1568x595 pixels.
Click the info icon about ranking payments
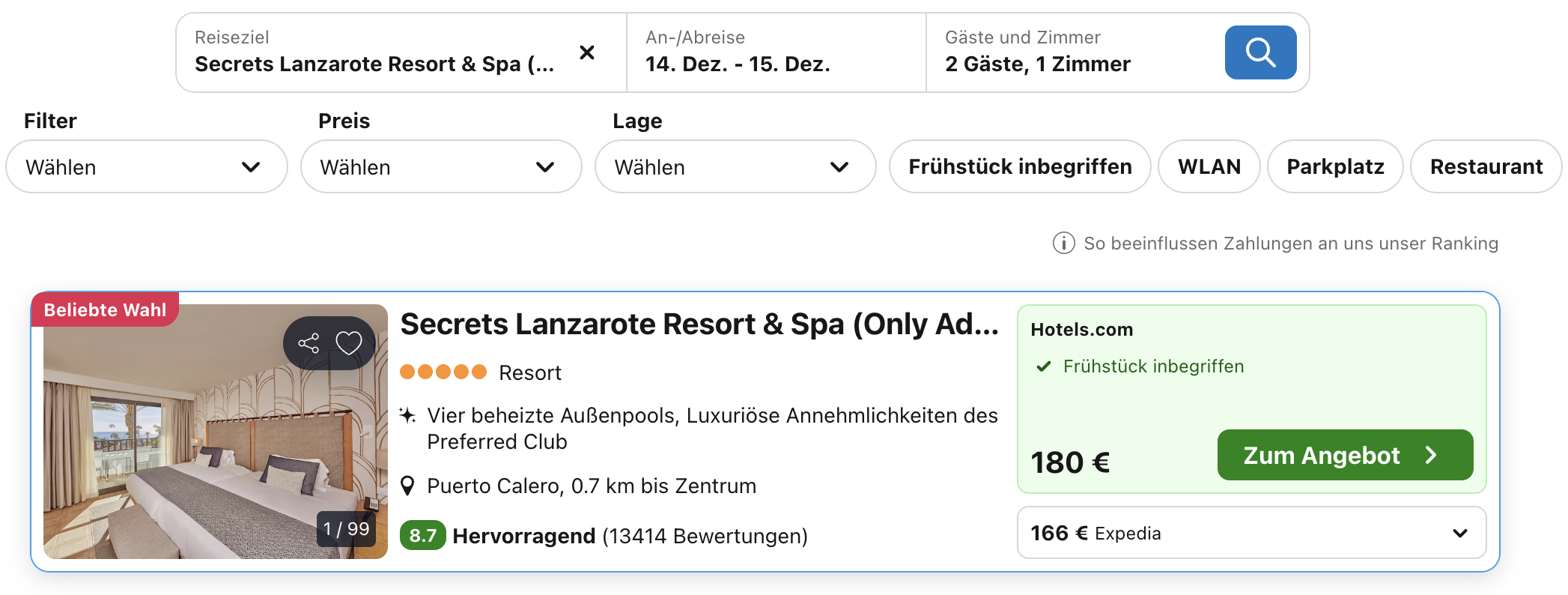pyautogui.click(x=1063, y=244)
